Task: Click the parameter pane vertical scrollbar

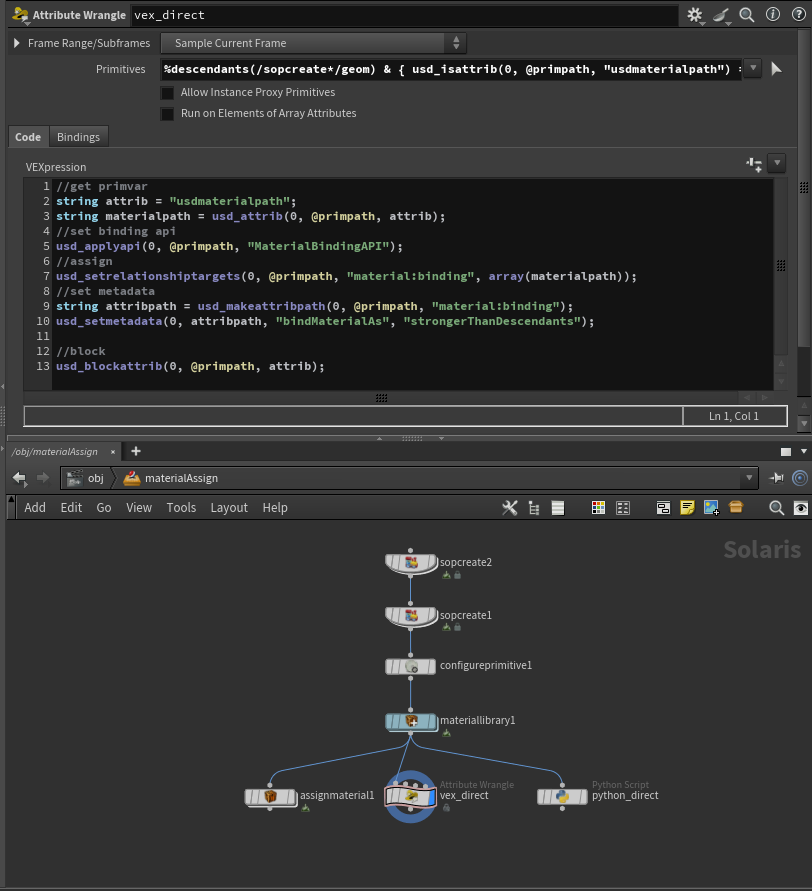Action: tap(803, 188)
